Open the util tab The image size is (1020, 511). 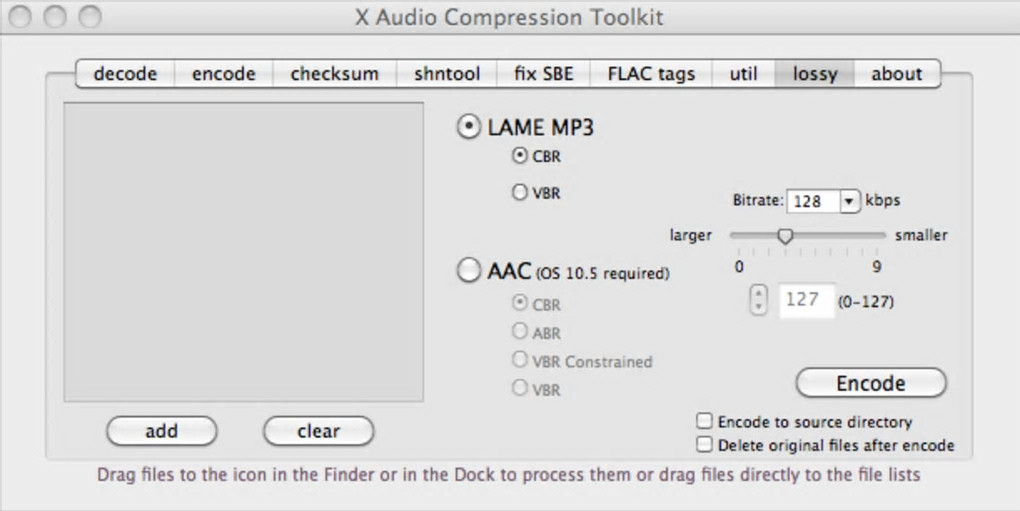pyautogui.click(x=743, y=74)
